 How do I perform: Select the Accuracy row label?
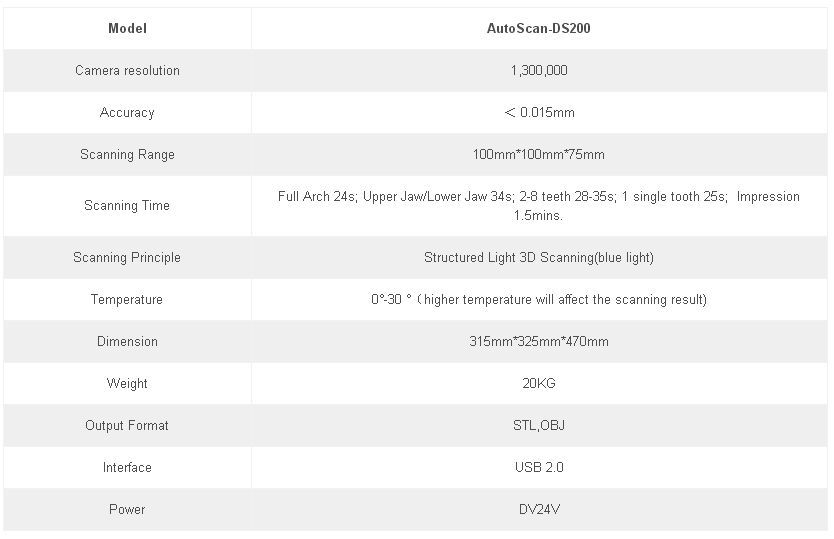(x=127, y=112)
